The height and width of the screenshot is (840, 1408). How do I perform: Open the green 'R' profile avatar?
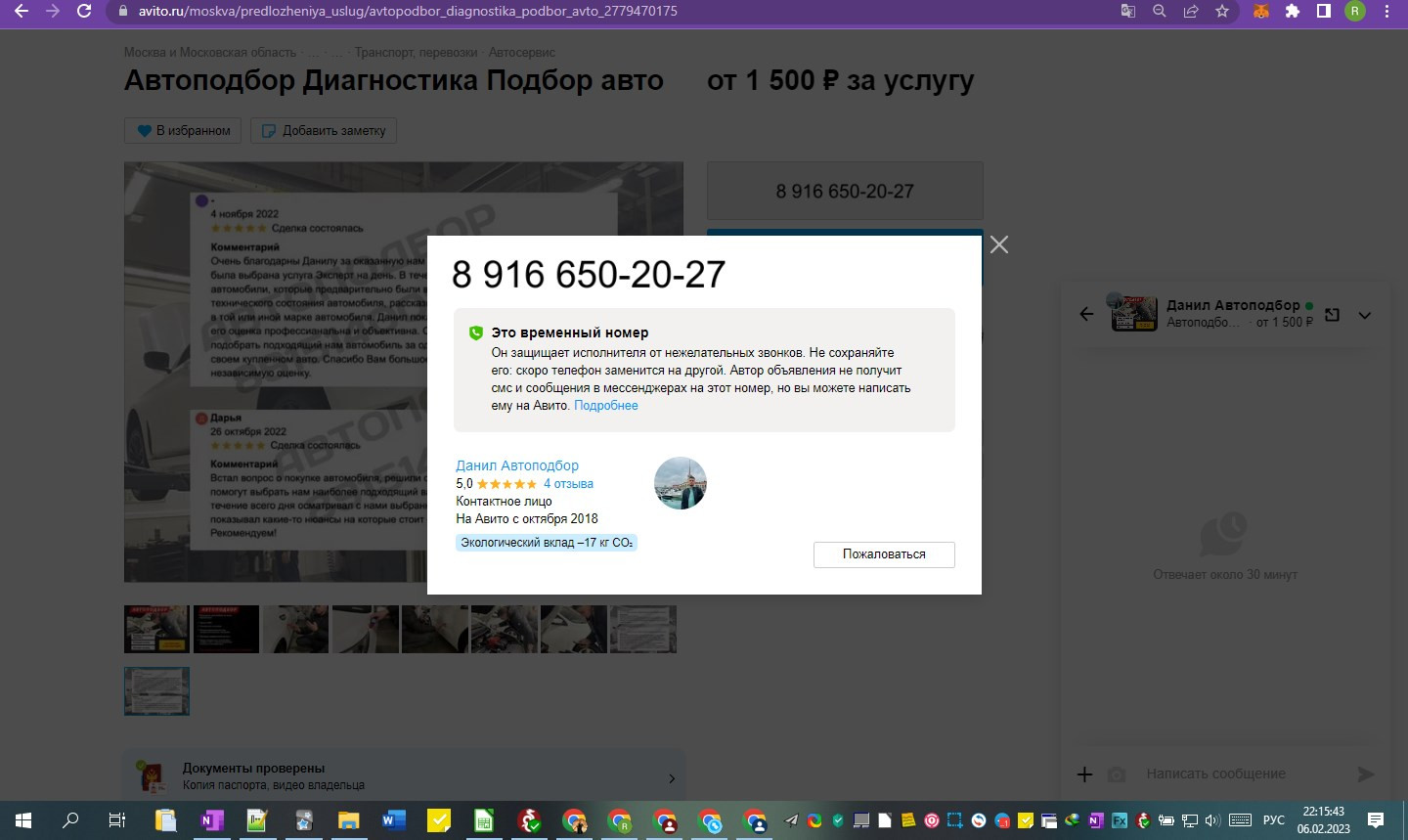(1355, 12)
